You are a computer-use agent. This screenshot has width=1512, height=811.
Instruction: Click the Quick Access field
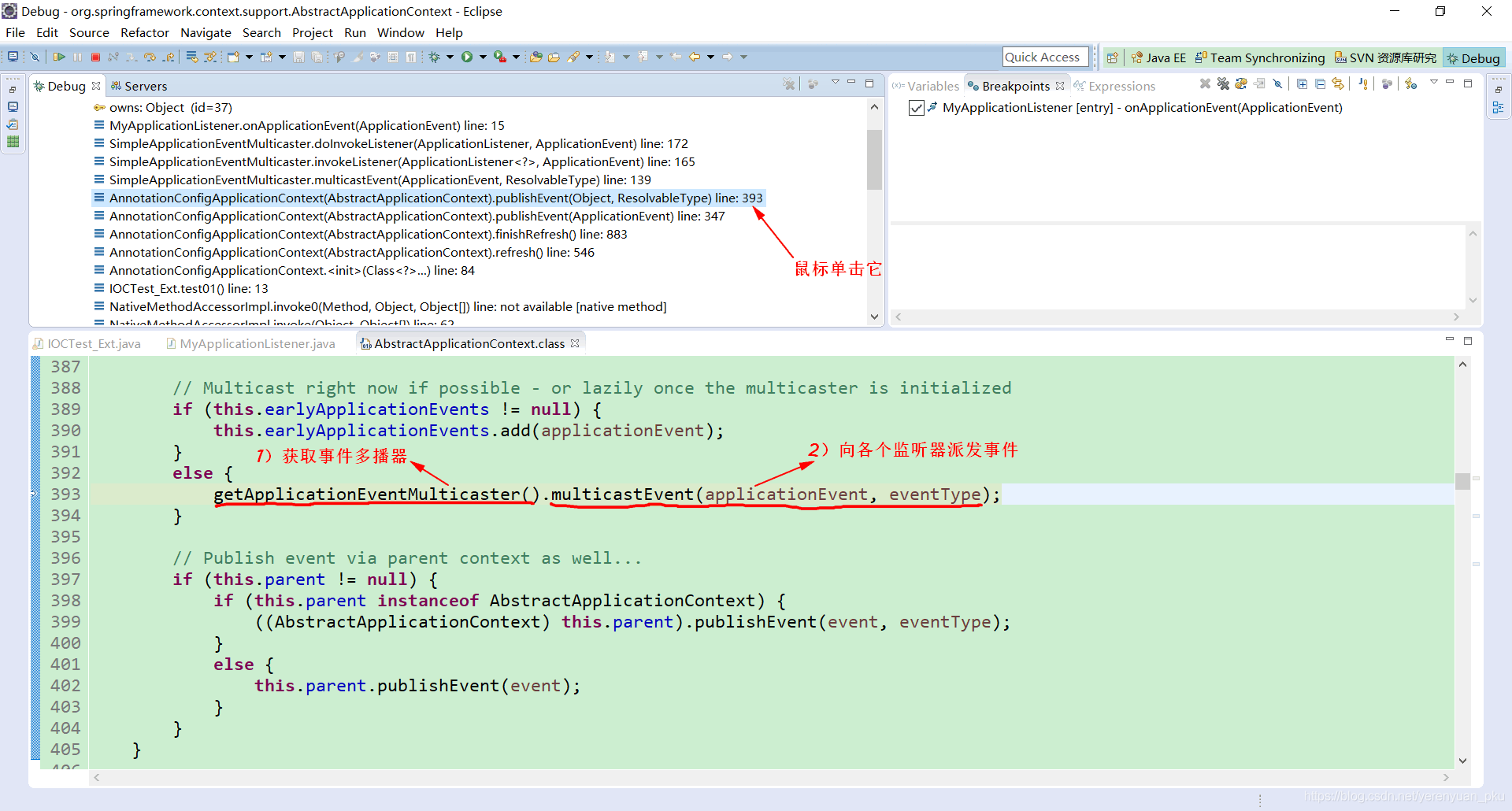pos(1045,57)
